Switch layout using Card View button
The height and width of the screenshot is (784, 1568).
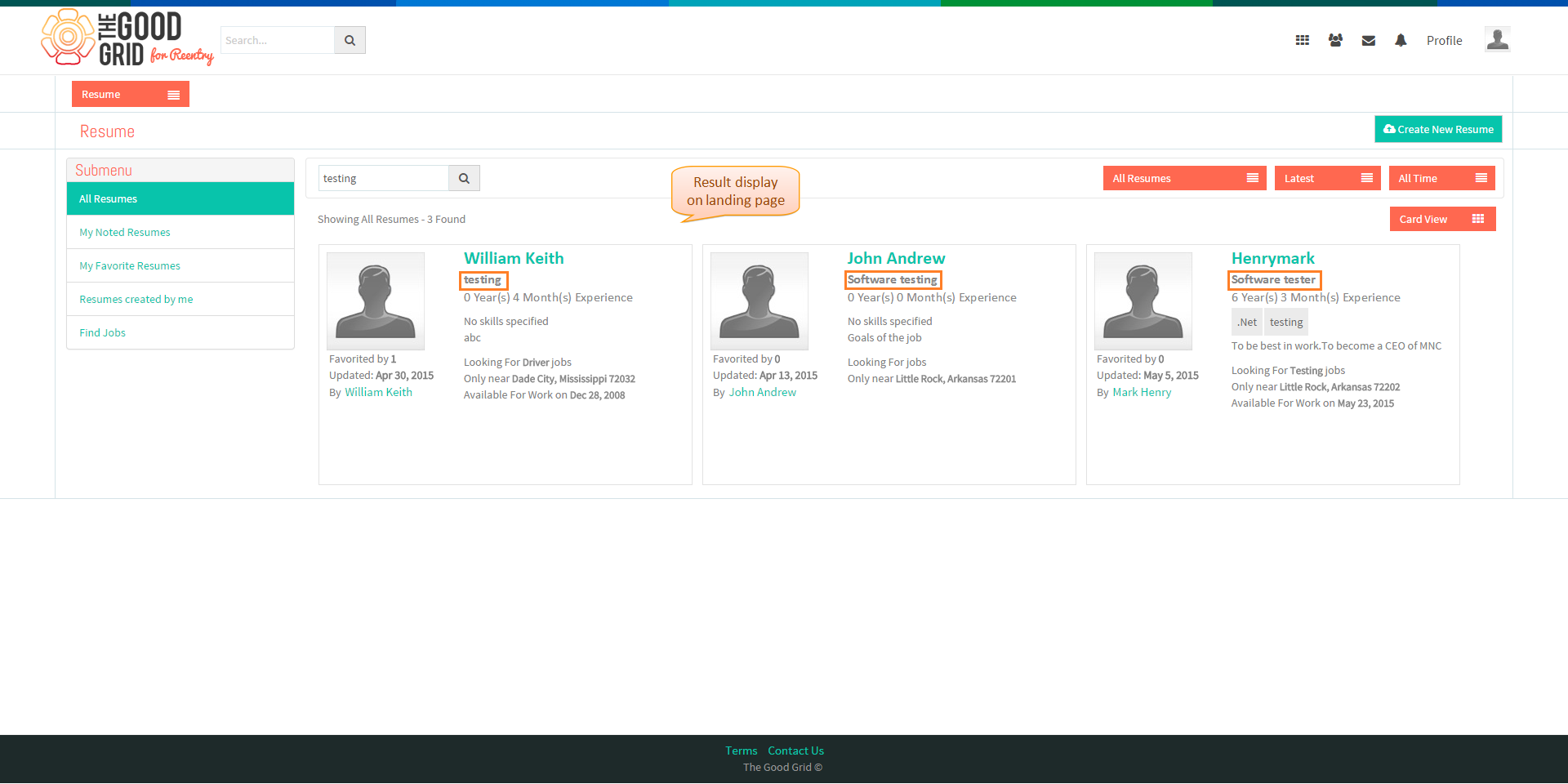[x=1442, y=219]
